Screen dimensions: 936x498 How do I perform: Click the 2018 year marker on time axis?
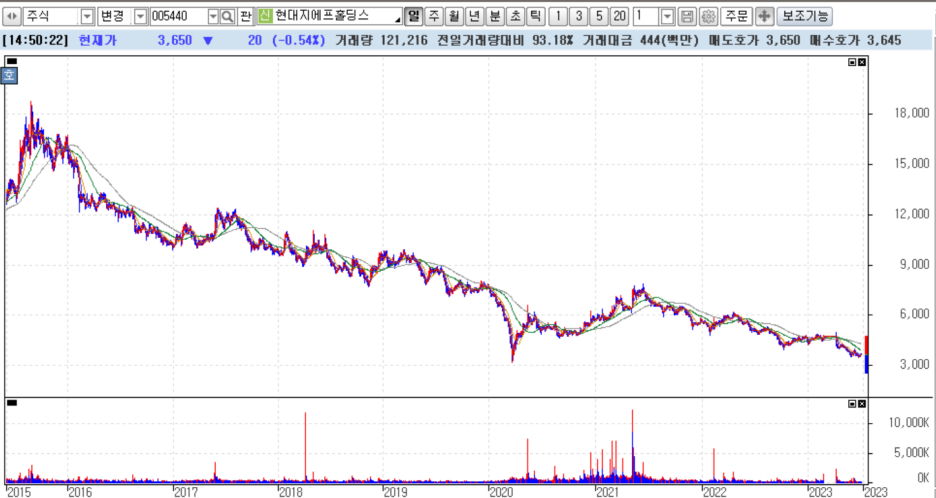click(x=291, y=491)
